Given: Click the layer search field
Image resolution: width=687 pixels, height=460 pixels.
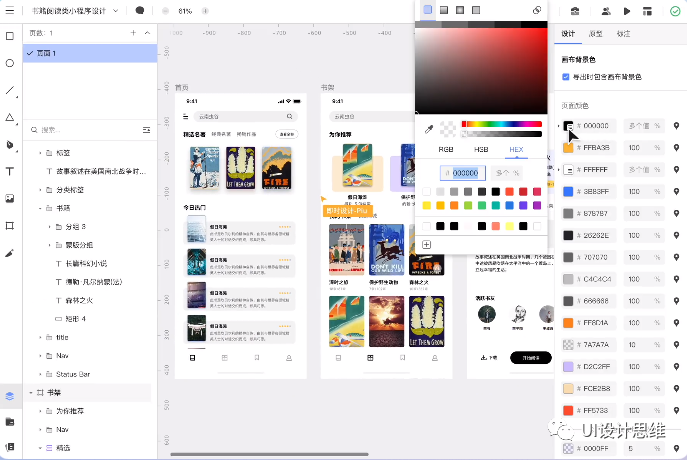Looking at the screenshot, I should point(85,130).
